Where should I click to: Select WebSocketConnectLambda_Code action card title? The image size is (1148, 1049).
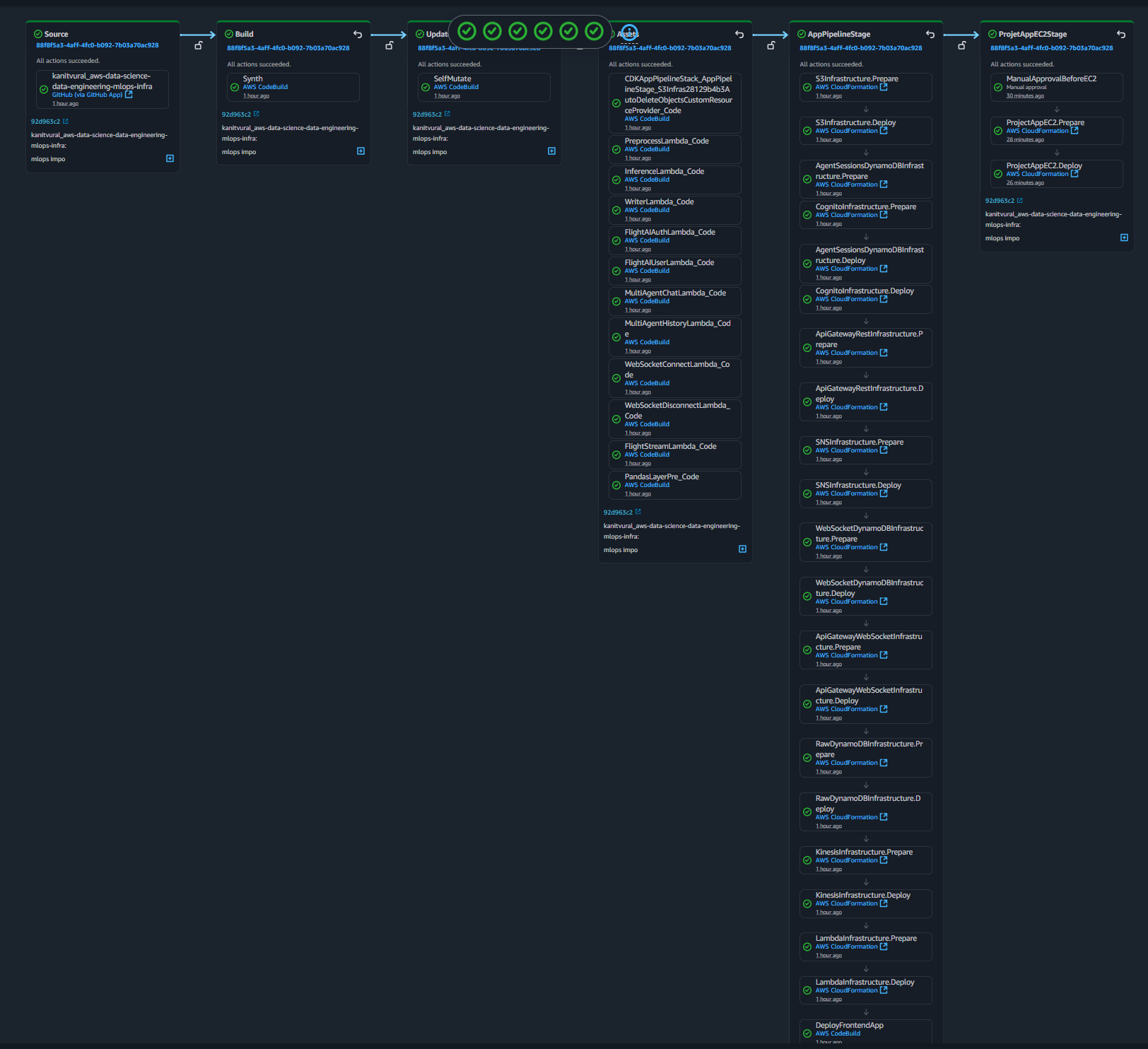click(x=677, y=369)
